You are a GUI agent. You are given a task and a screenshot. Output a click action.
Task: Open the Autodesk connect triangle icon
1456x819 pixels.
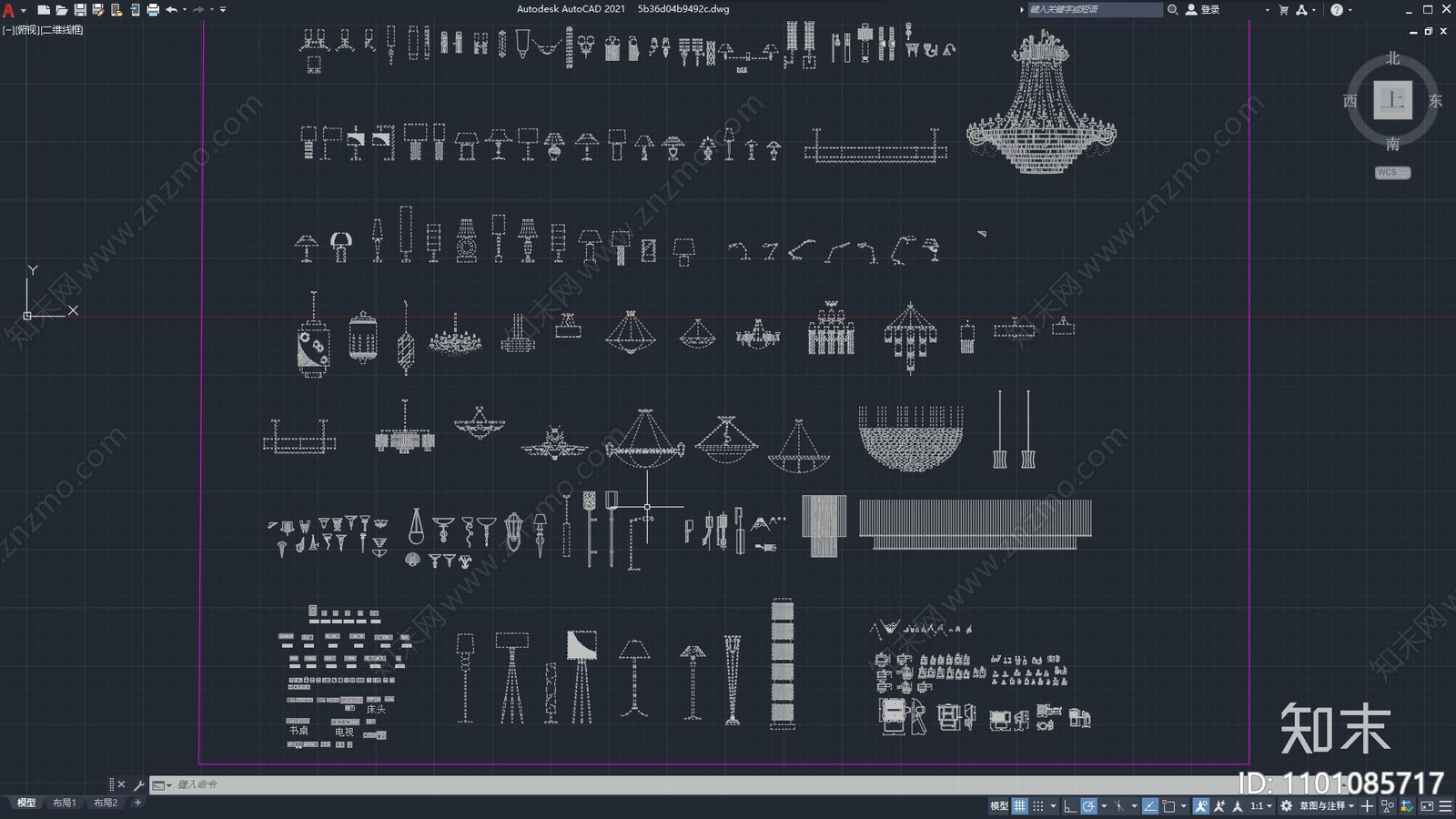[1301, 10]
